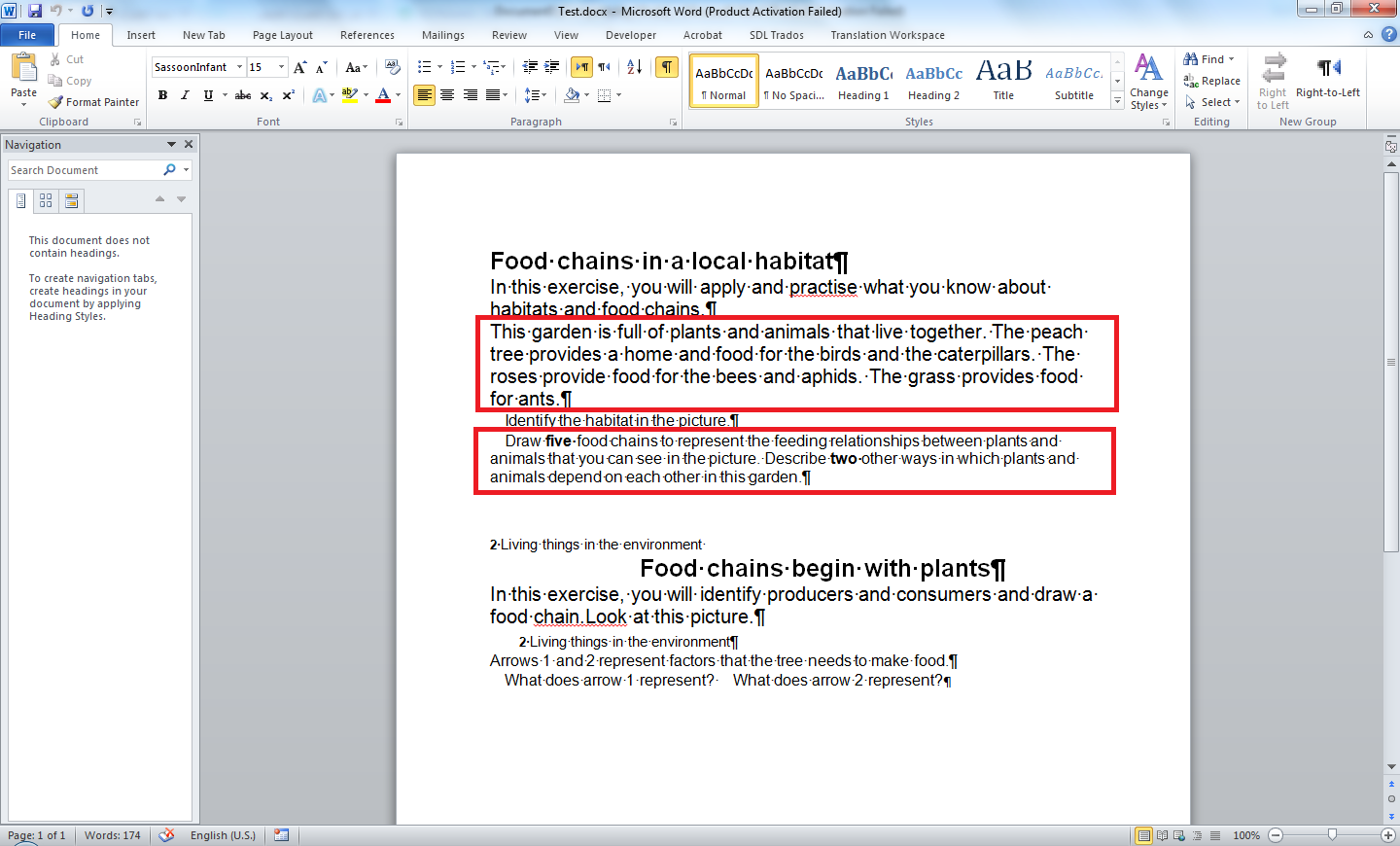Switch to the Insert tab
This screenshot has height=846, width=1400.
pyautogui.click(x=141, y=35)
